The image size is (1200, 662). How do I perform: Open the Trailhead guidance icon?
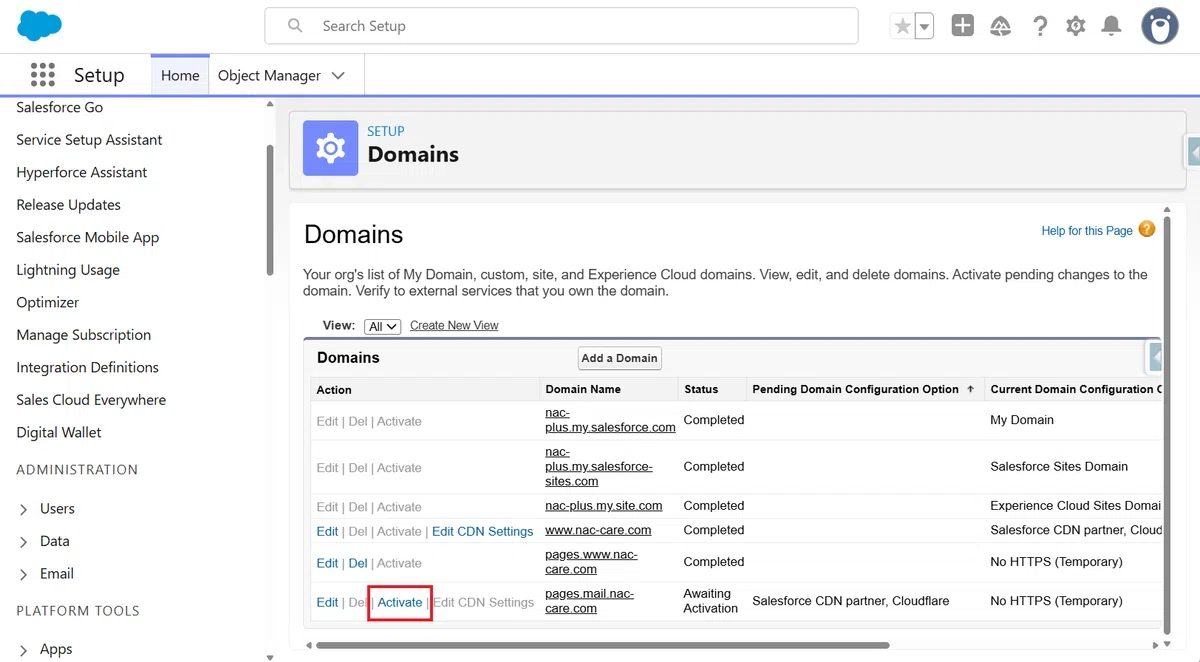click(1001, 26)
